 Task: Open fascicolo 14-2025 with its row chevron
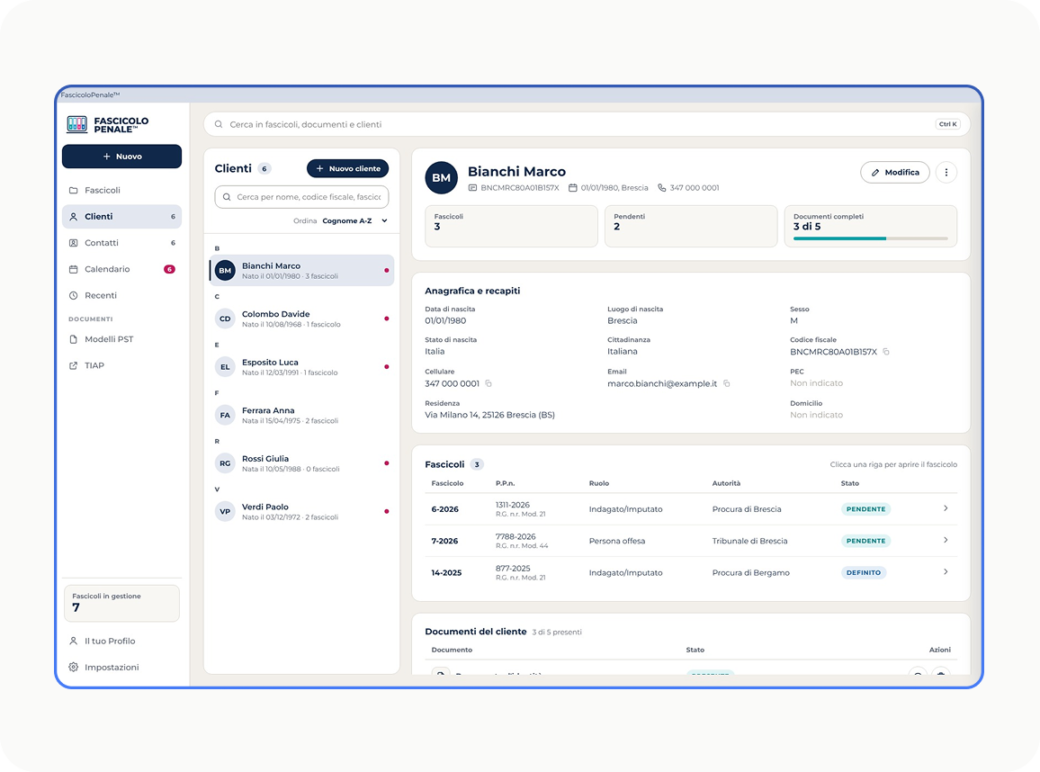[x=946, y=572]
